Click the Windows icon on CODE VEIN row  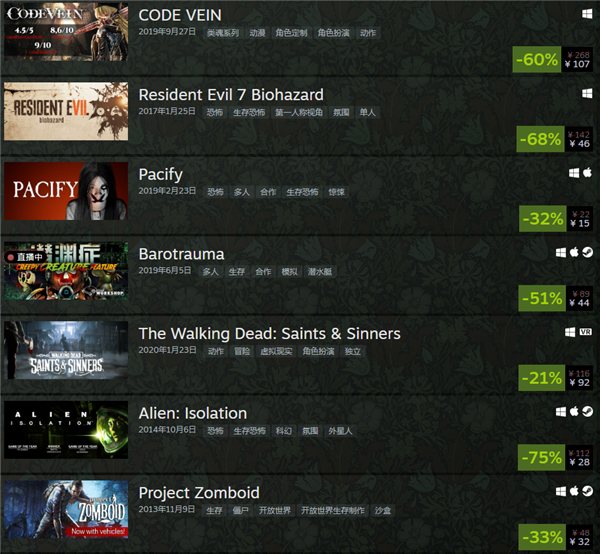587,14
